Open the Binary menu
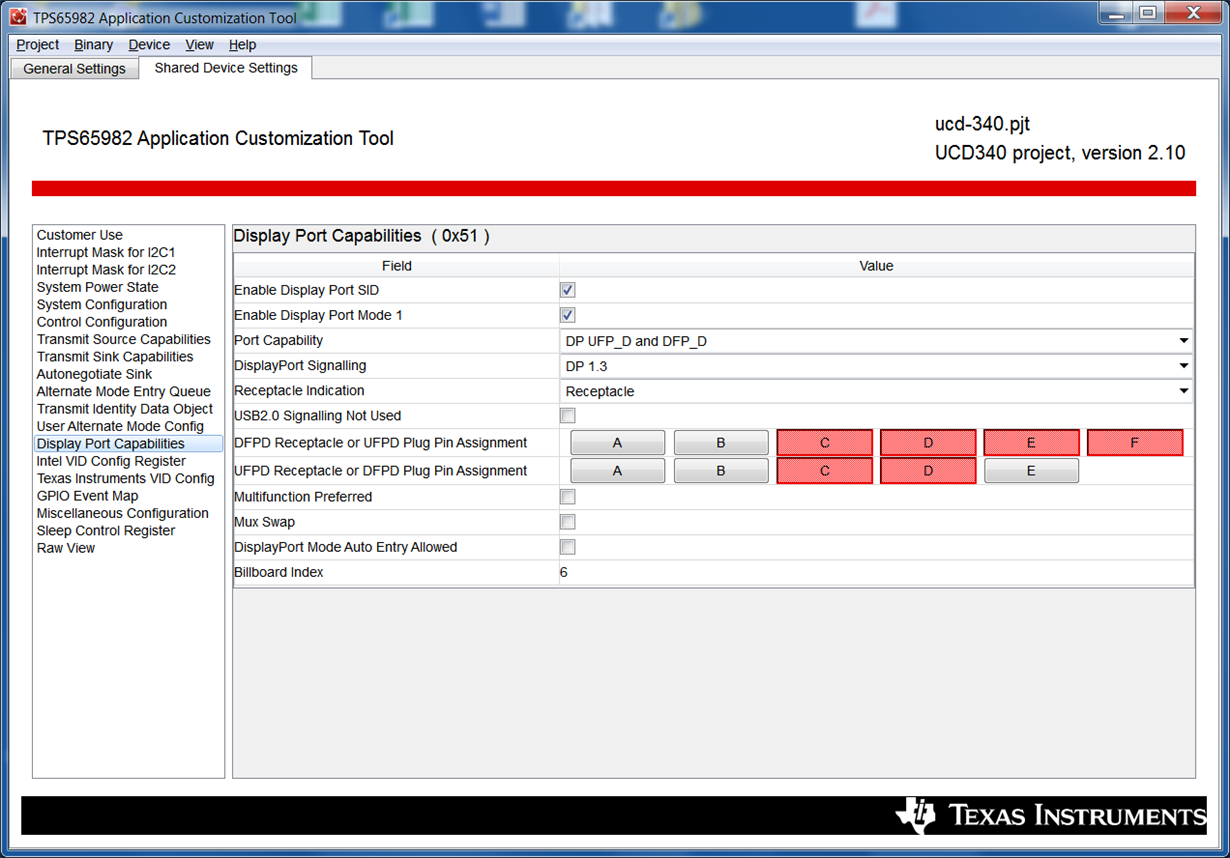This screenshot has width=1230, height=858. 93,45
